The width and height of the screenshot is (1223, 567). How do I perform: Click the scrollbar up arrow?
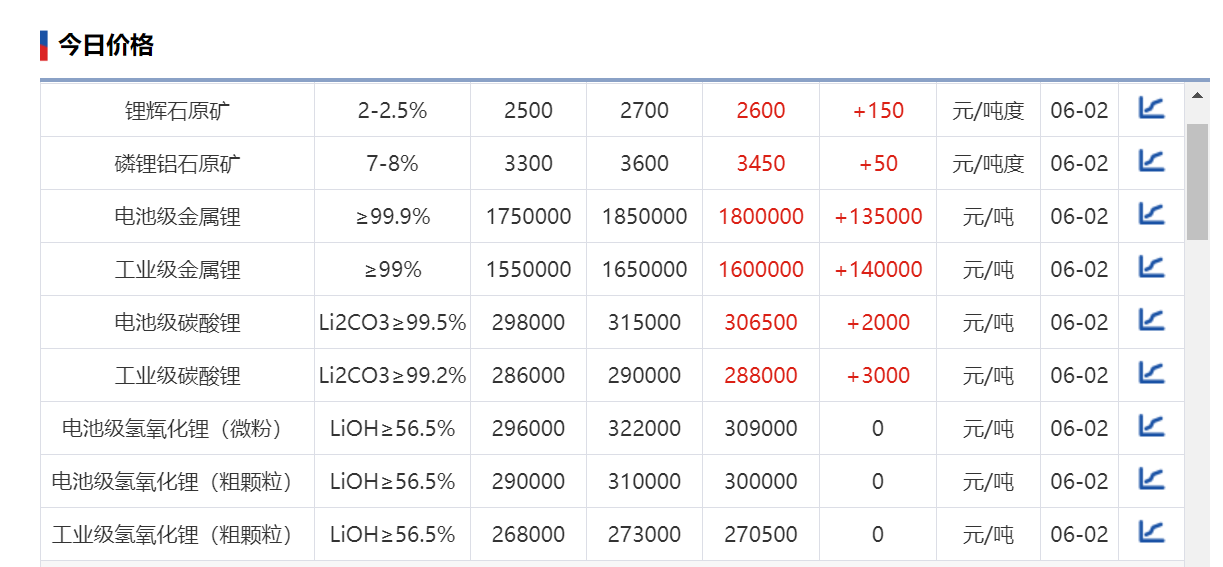click(1197, 96)
